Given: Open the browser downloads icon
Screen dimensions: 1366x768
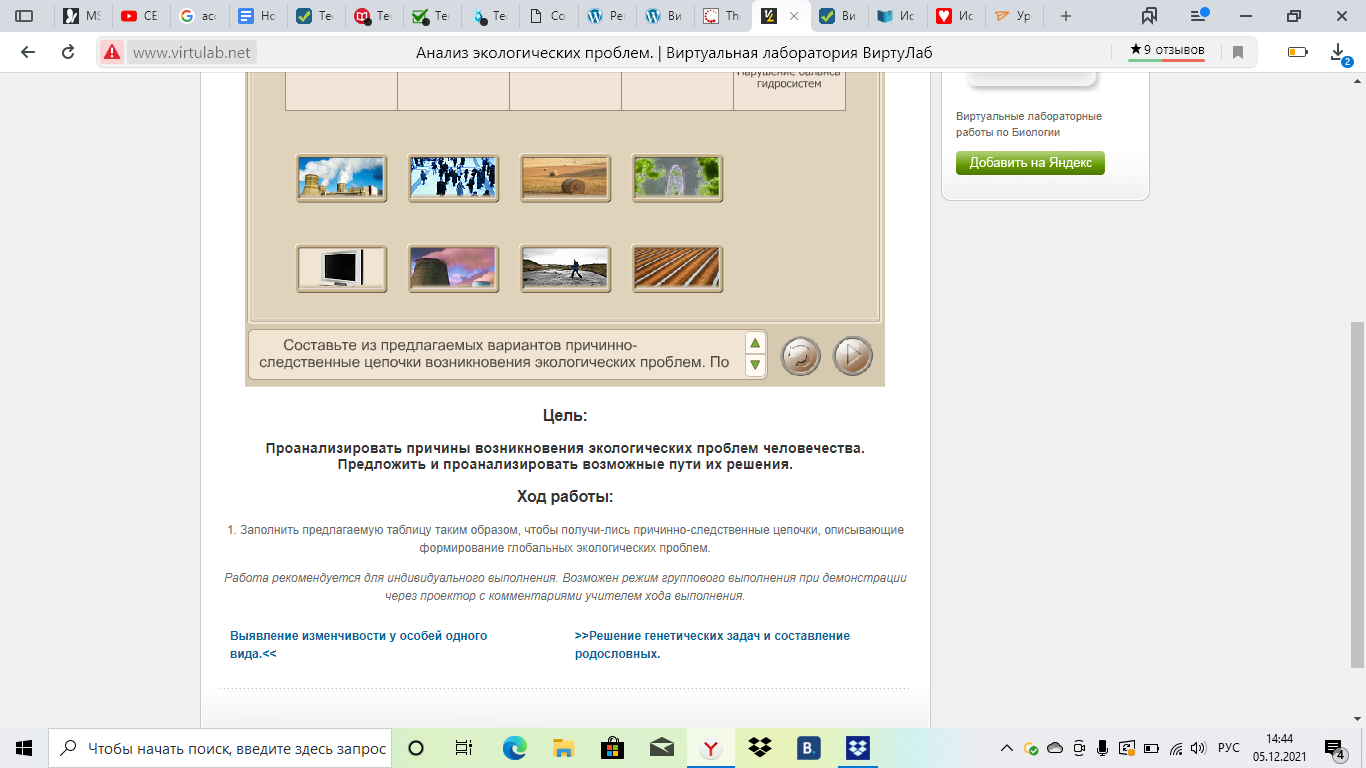Looking at the screenshot, I should pyautogui.click(x=1338, y=53).
